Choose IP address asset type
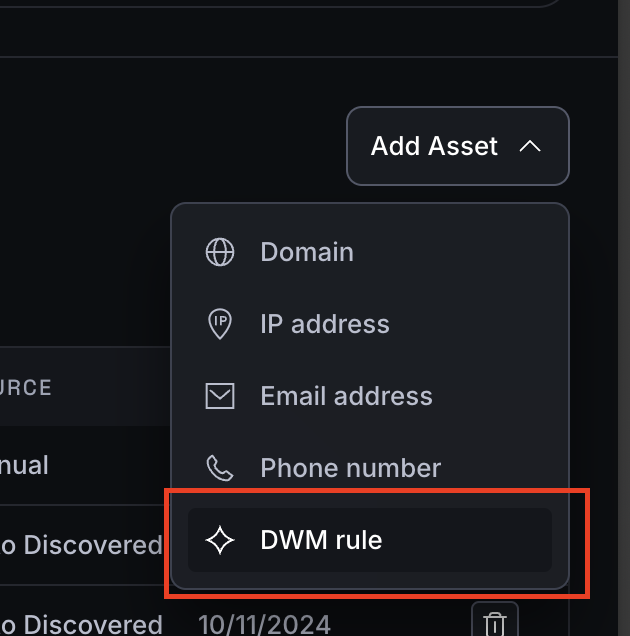The height and width of the screenshot is (636, 630). click(x=370, y=324)
